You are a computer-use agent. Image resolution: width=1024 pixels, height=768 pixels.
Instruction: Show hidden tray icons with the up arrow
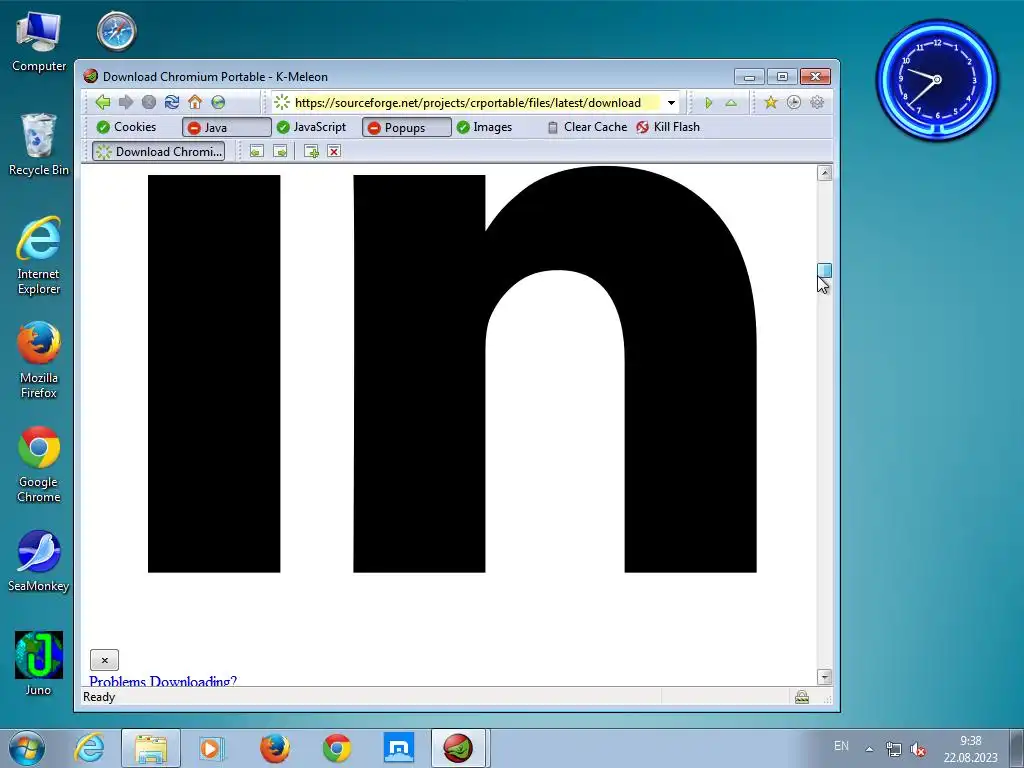click(869, 749)
